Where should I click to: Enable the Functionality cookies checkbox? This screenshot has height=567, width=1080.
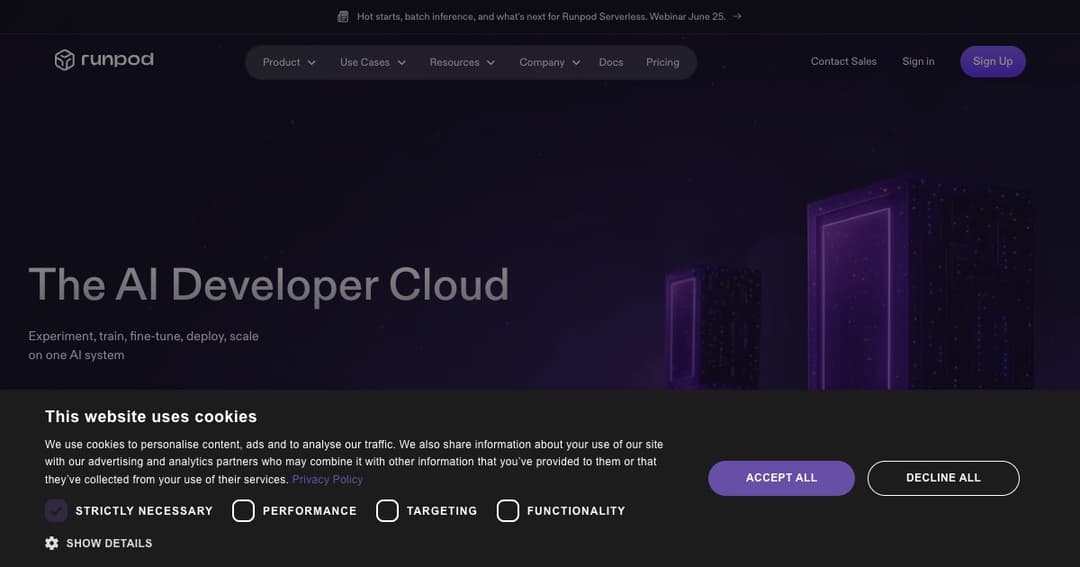508,511
